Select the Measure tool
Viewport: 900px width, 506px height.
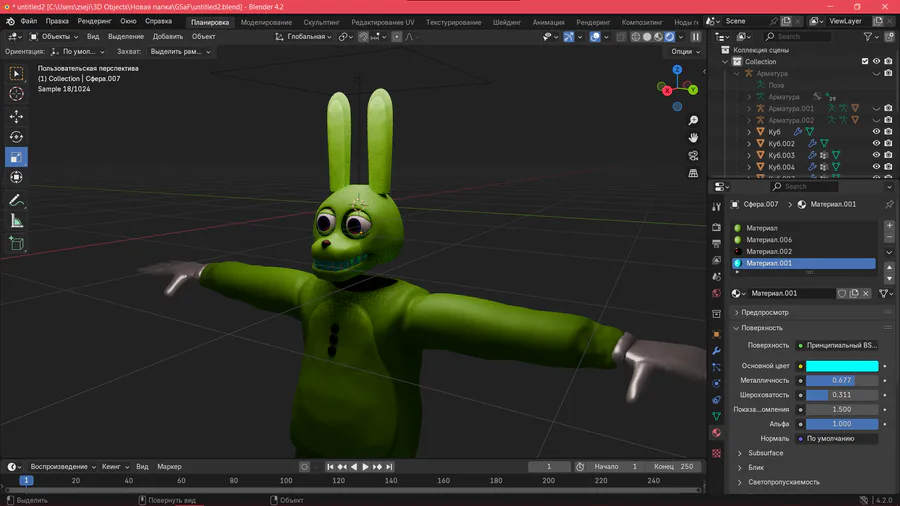point(16,221)
